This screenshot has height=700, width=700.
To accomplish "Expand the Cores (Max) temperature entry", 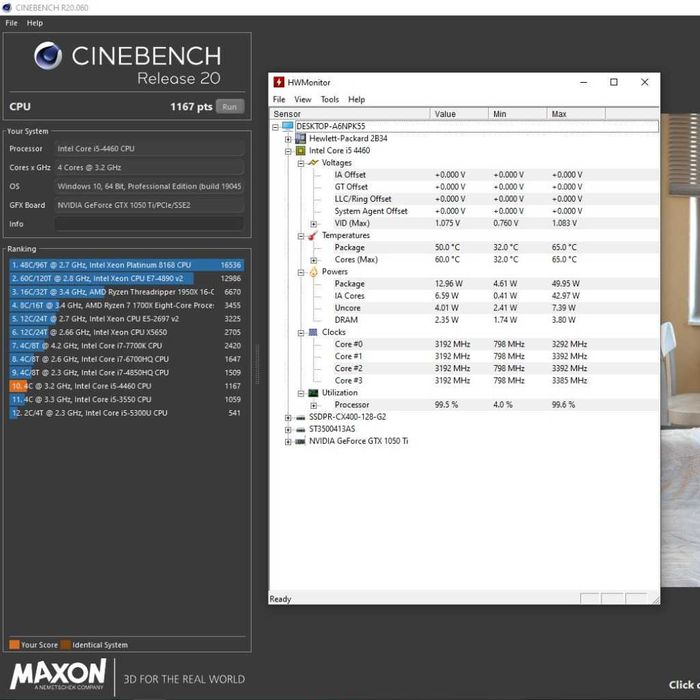I will point(314,260).
